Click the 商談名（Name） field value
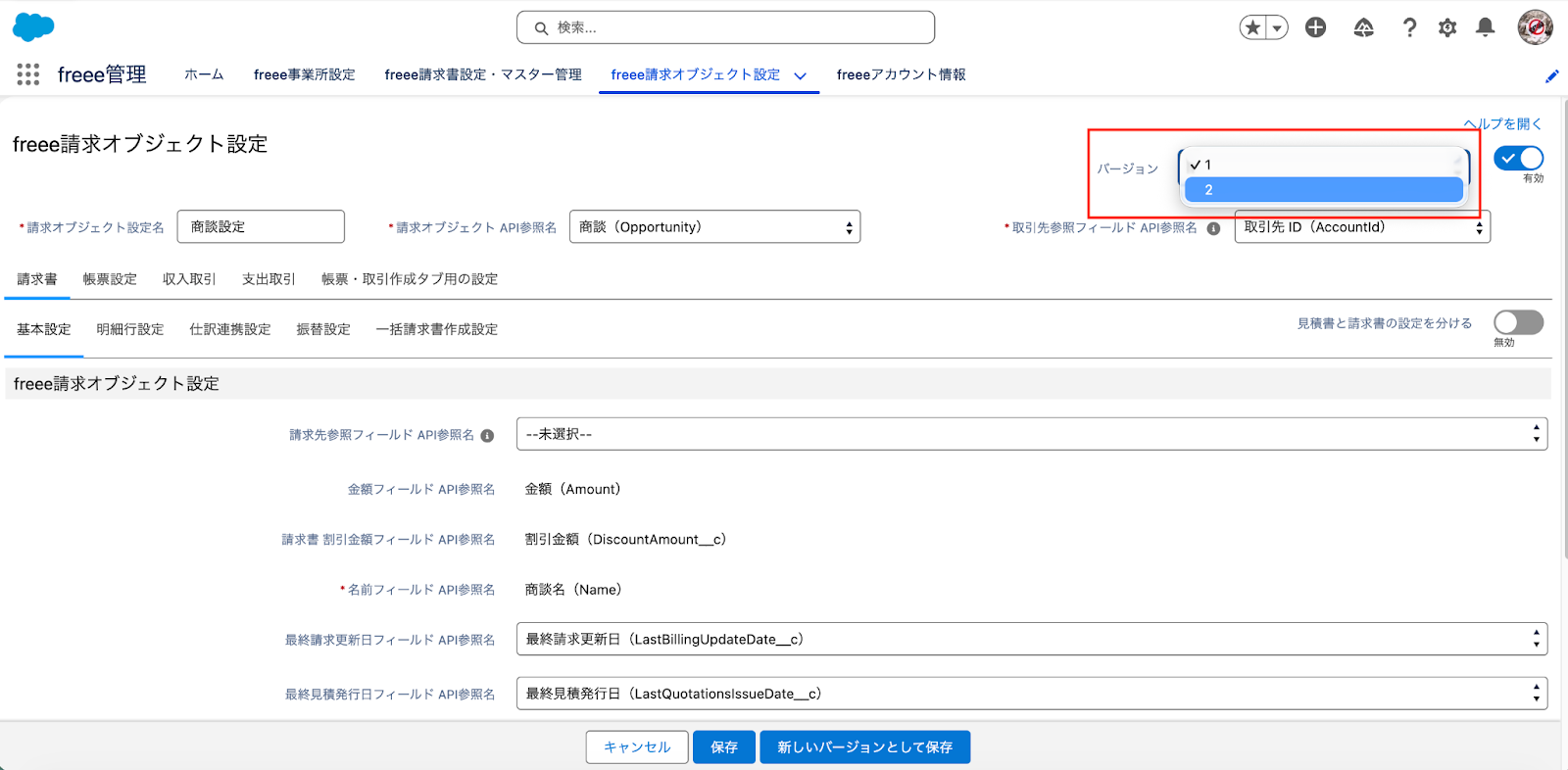The width and height of the screenshot is (1568, 770). pos(573,590)
